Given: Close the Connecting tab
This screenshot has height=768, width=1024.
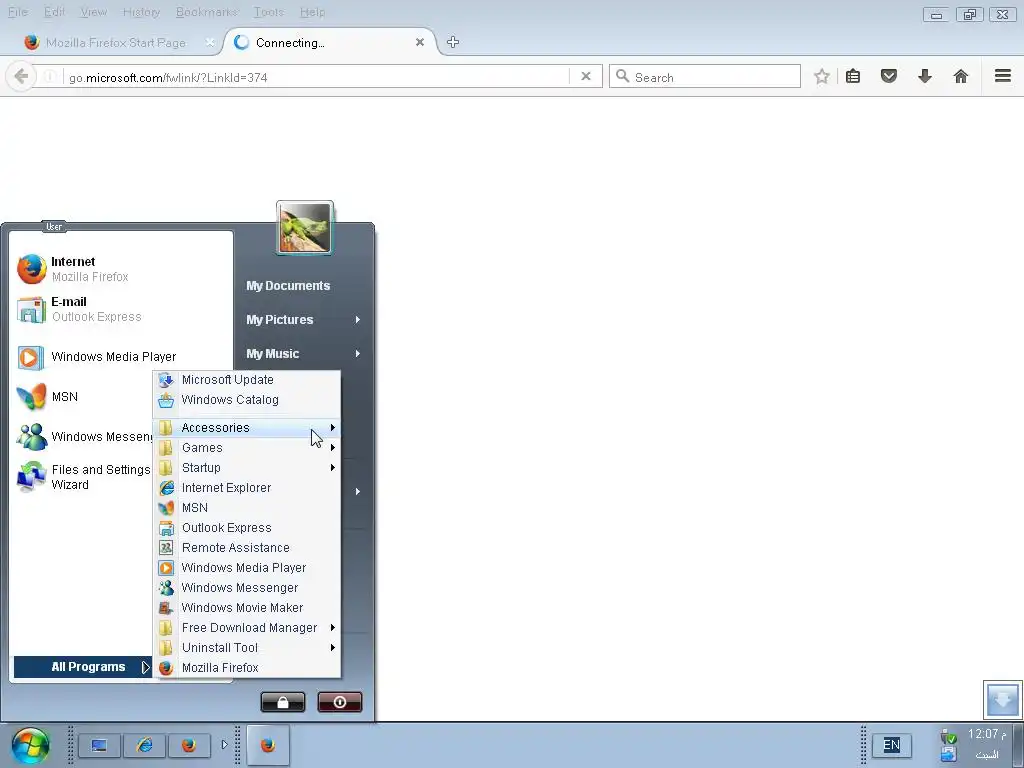Looking at the screenshot, I should [420, 42].
